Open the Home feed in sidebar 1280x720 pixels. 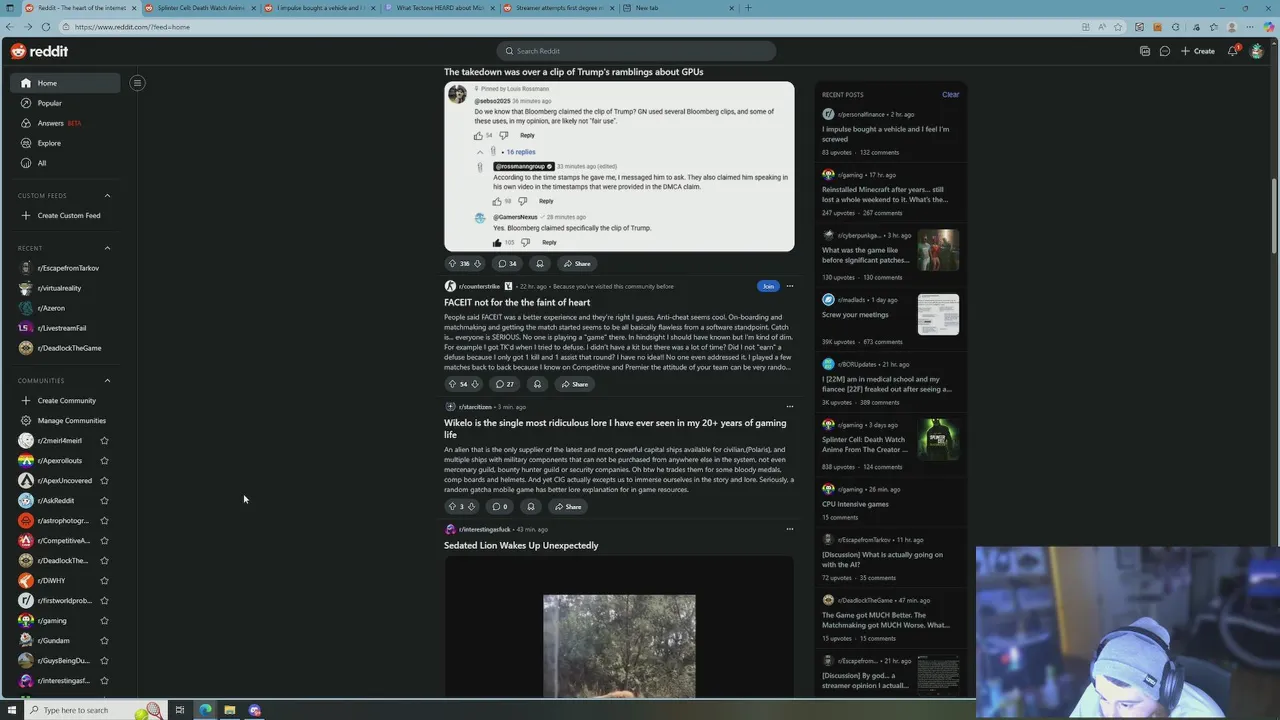pos(66,83)
